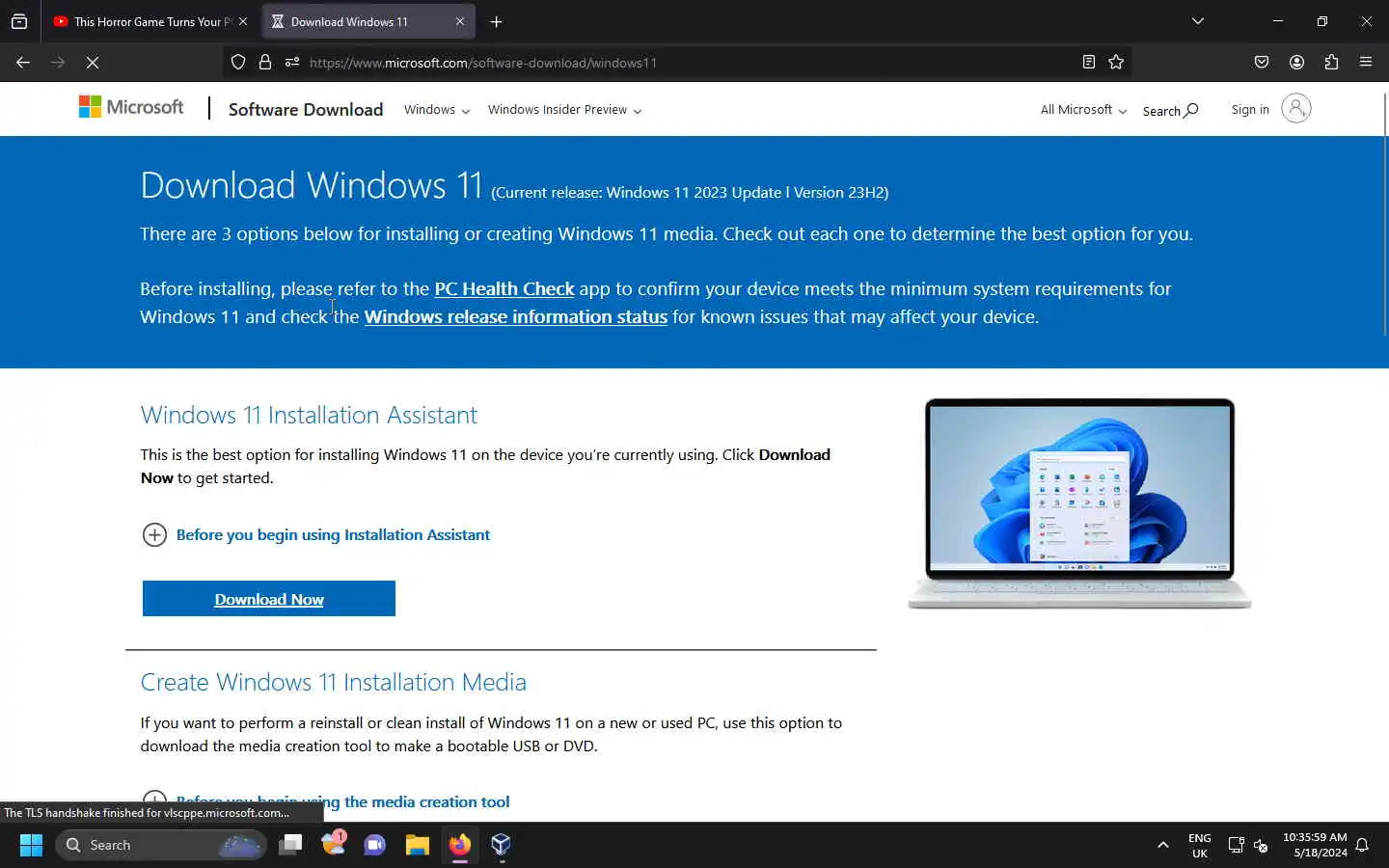Viewport: 1389px width, 868px height.
Task: Open a new browser tab
Action: [x=496, y=21]
